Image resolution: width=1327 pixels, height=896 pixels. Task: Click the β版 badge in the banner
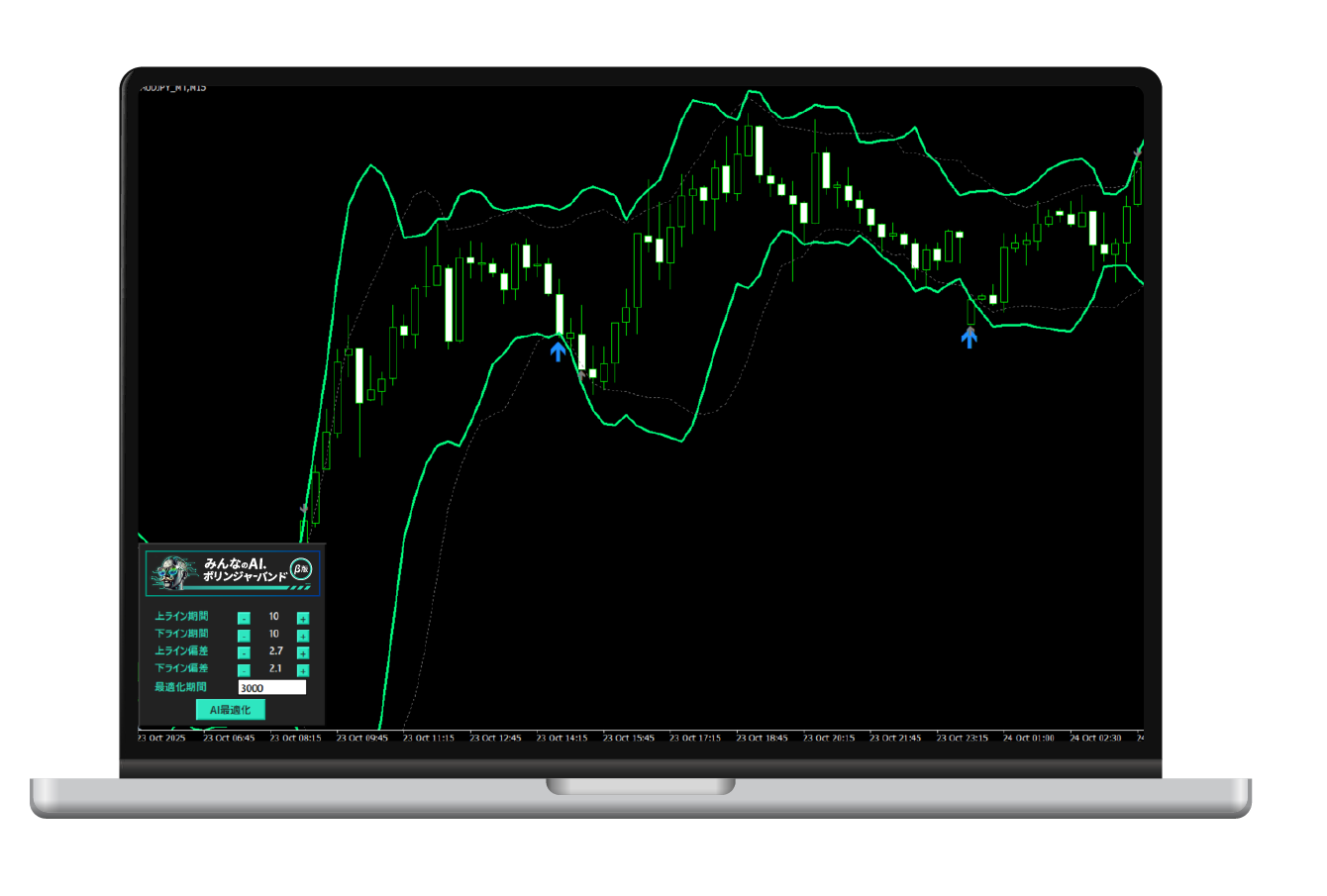pos(300,569)
